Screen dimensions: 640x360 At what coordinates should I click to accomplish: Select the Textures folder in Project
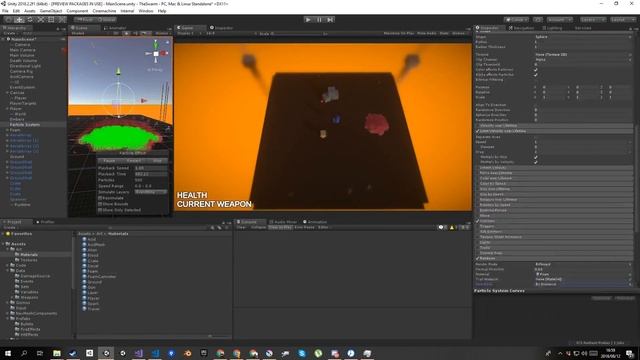point(28,260)
